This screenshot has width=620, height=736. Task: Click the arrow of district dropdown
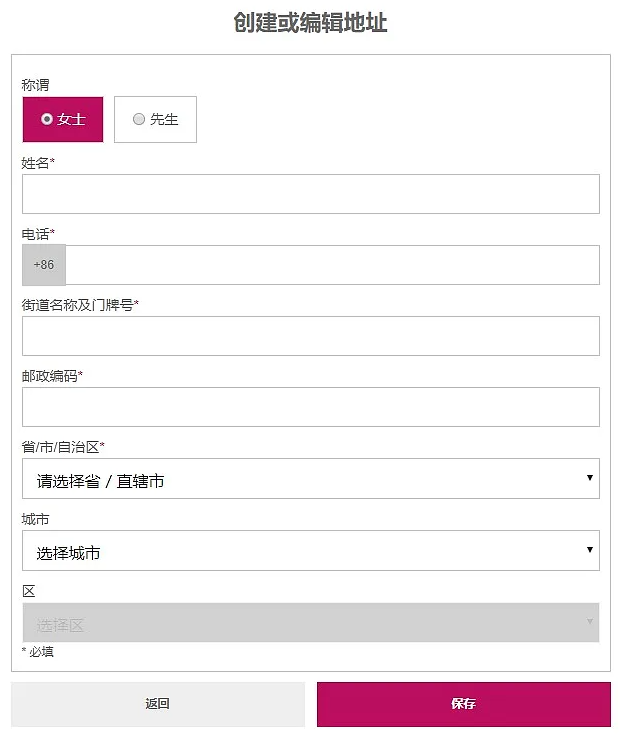click(589, 621)
